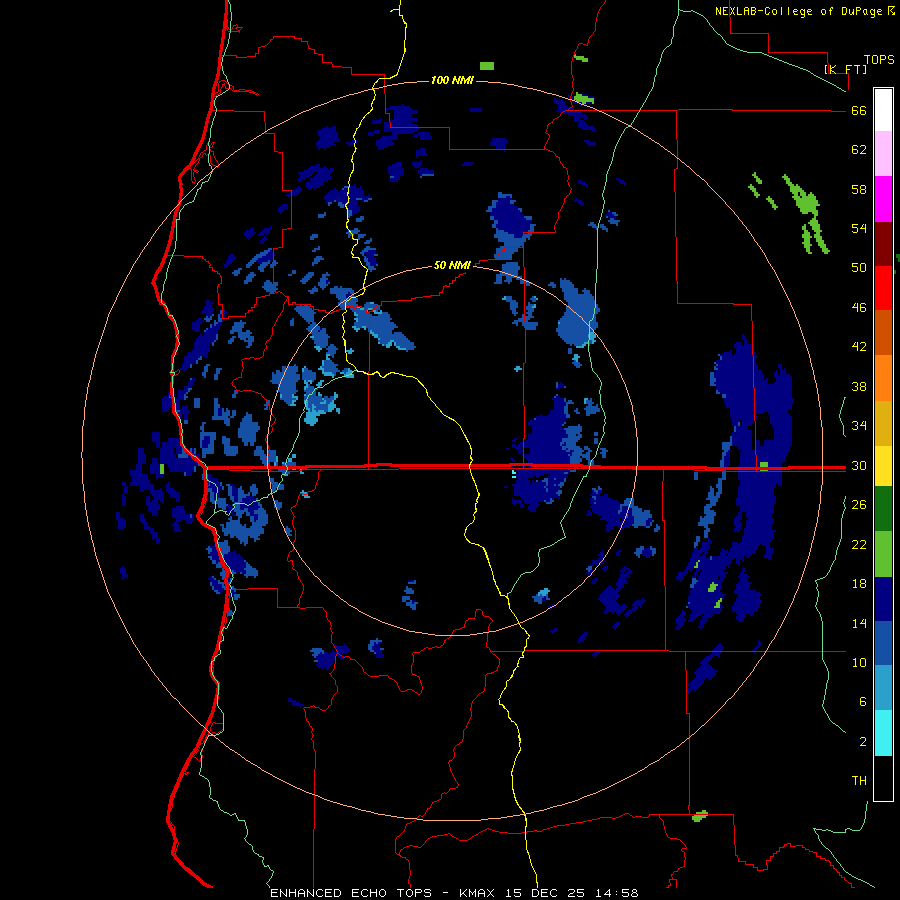
Task: Click the TOPS legend heading
Action: click(x=879, y=60)
